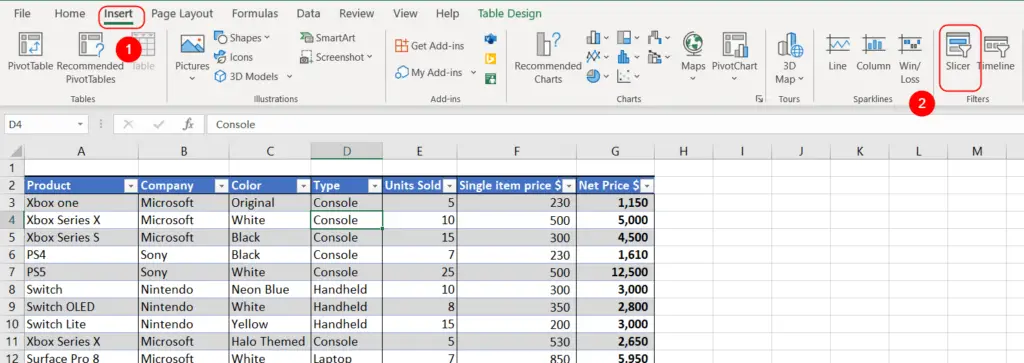
Task: Select column header H
Action: point(683,151)
